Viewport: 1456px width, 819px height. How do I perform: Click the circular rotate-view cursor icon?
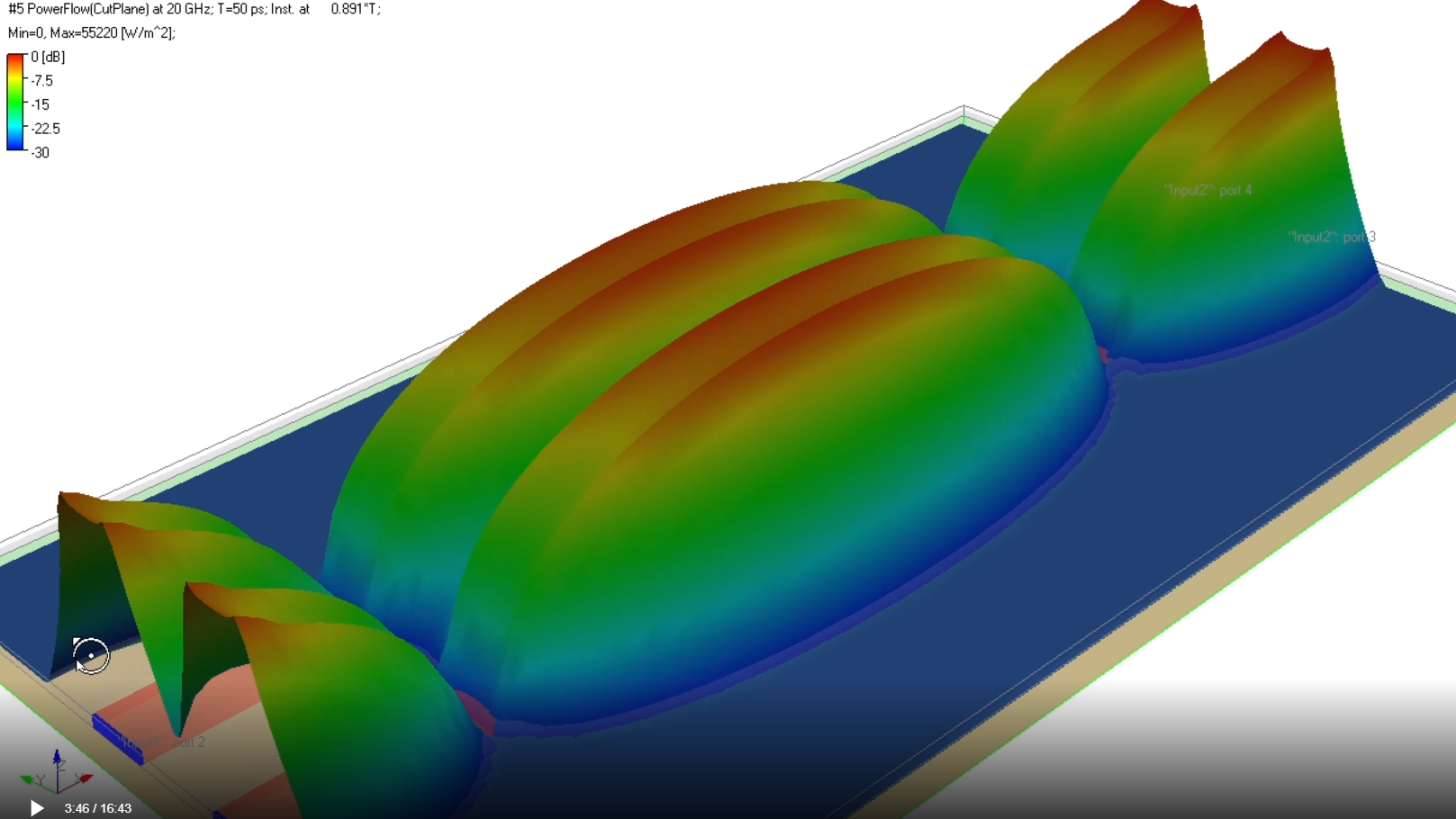(x=91, y=655)
